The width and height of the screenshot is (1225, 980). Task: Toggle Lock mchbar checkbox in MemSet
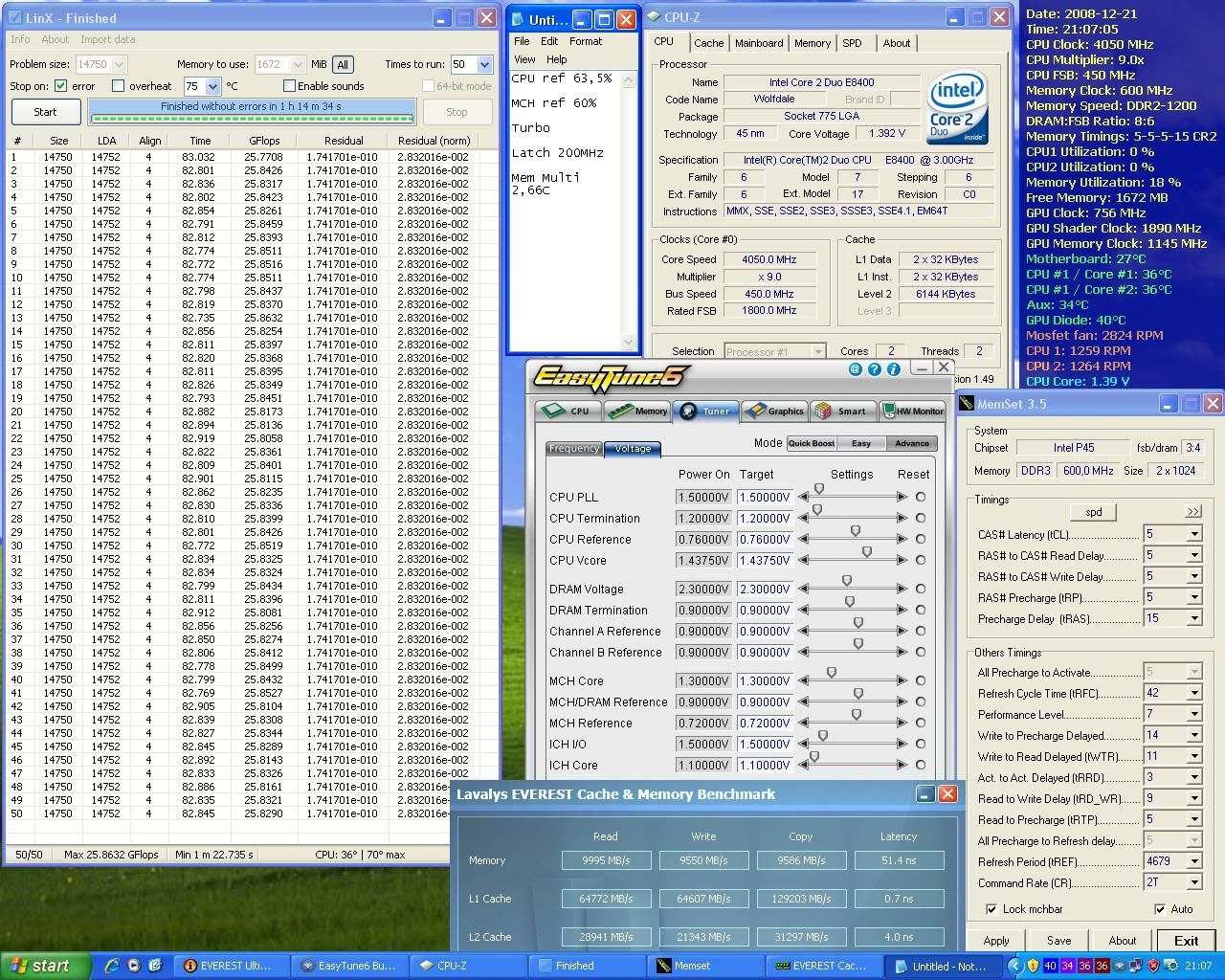[991, 909]
